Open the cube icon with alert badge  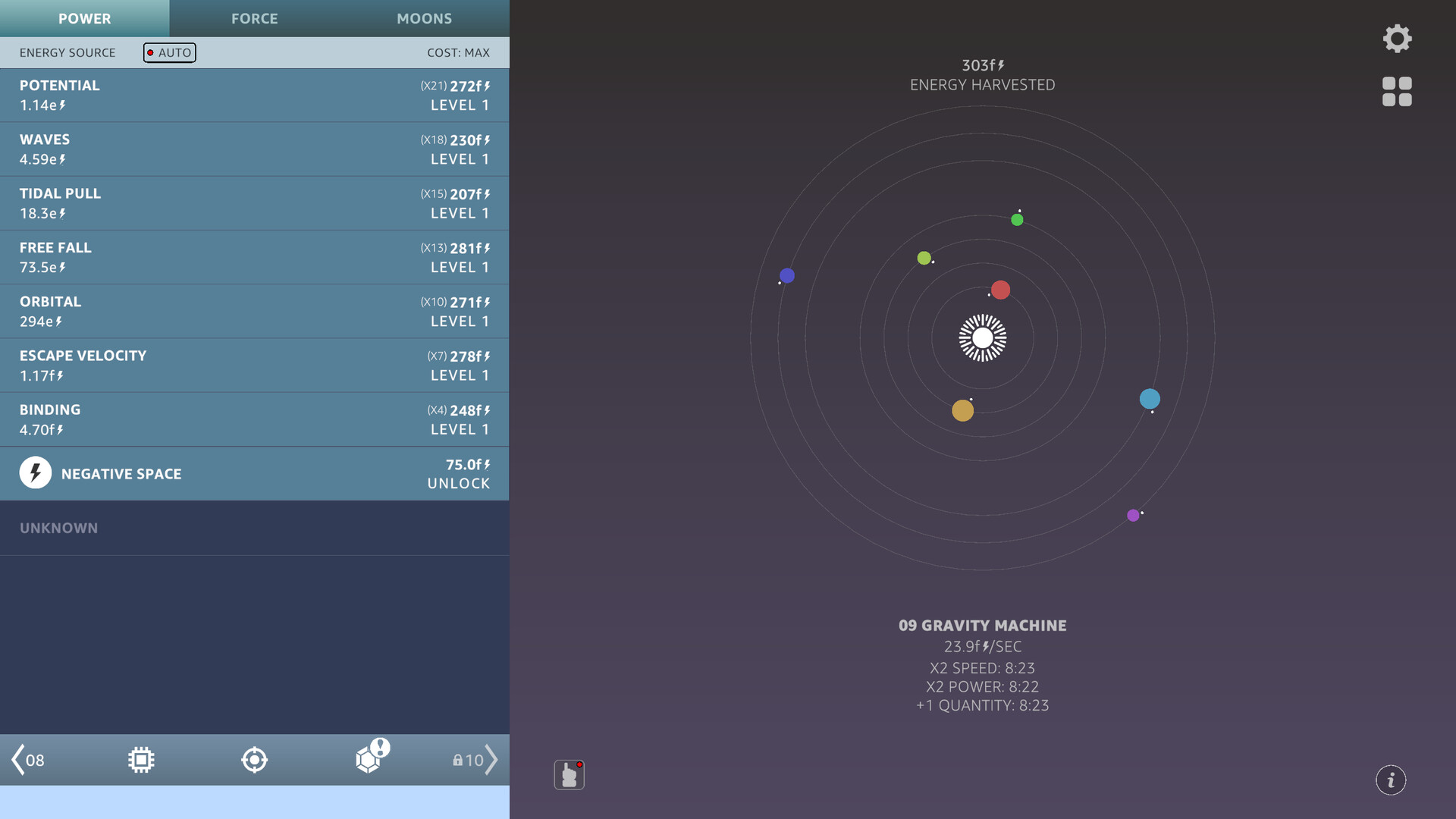coord(369,758)
